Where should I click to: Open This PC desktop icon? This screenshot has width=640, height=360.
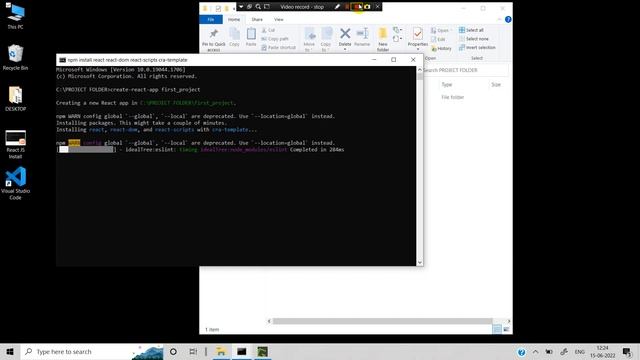point(15,16)
